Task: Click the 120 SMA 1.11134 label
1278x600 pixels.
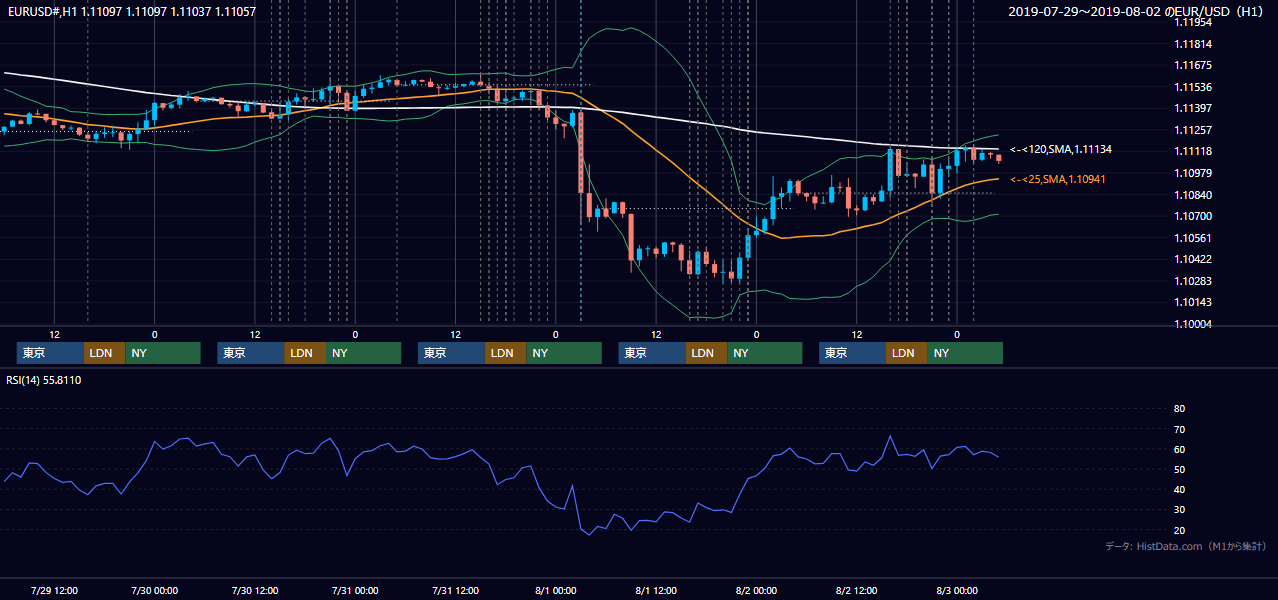Action: pos(1061,149)
